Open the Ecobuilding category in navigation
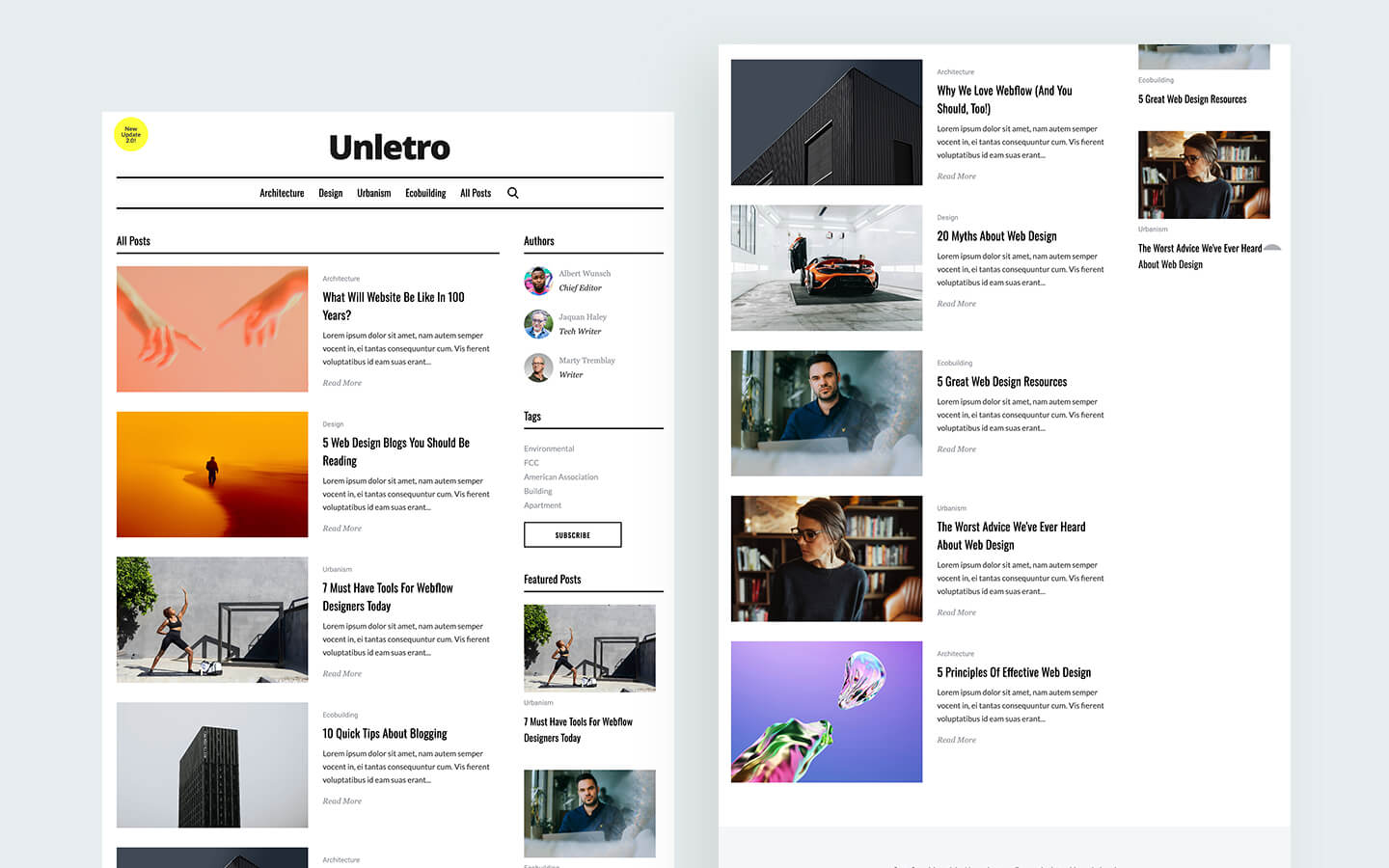The image size is (1389, 868). pos(424,193)
